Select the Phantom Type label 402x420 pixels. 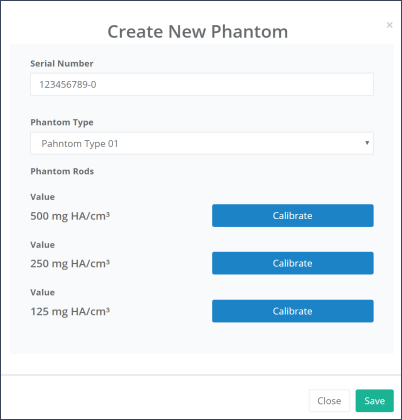62,122
